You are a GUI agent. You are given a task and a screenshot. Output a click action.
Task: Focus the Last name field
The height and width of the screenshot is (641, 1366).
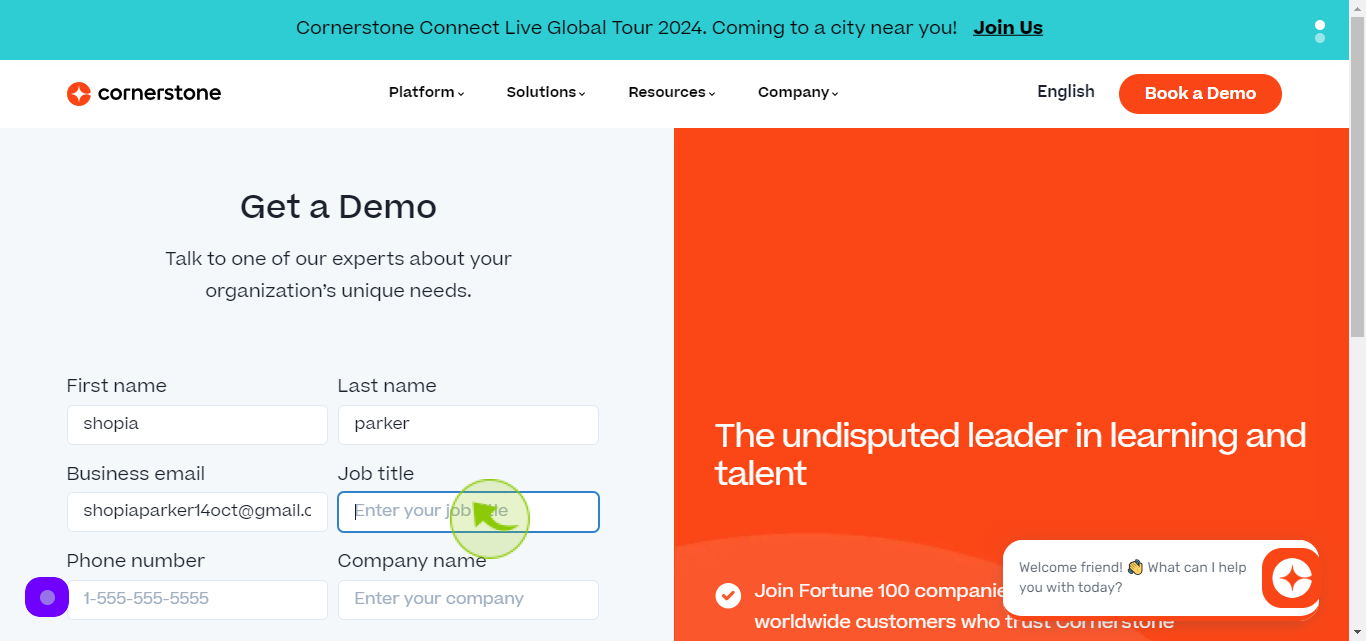tap(468, 424)
